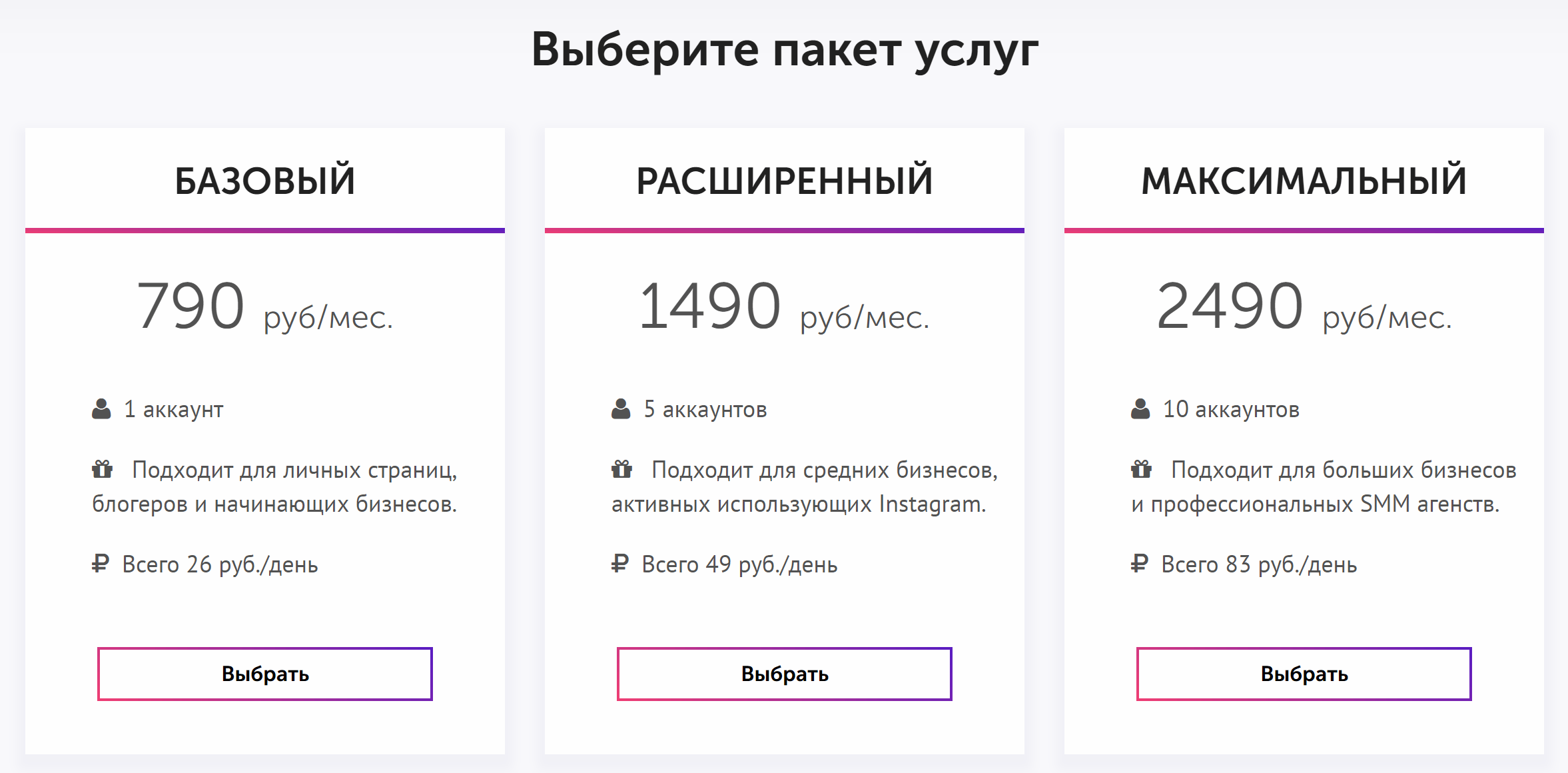
Task: Click the ruble icon next to "Всего 49 руб./день"
Action: pyautogui.click(x=620, y=564)
